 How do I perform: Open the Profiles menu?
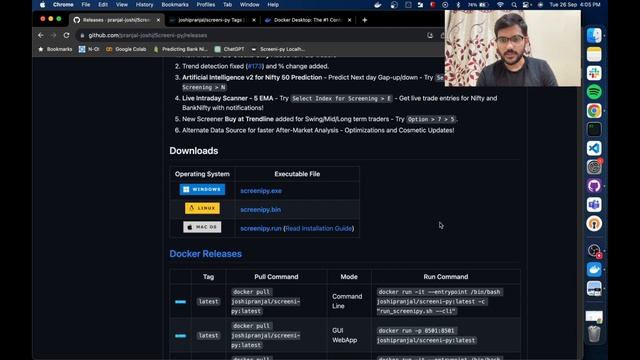tap(206, 5)
